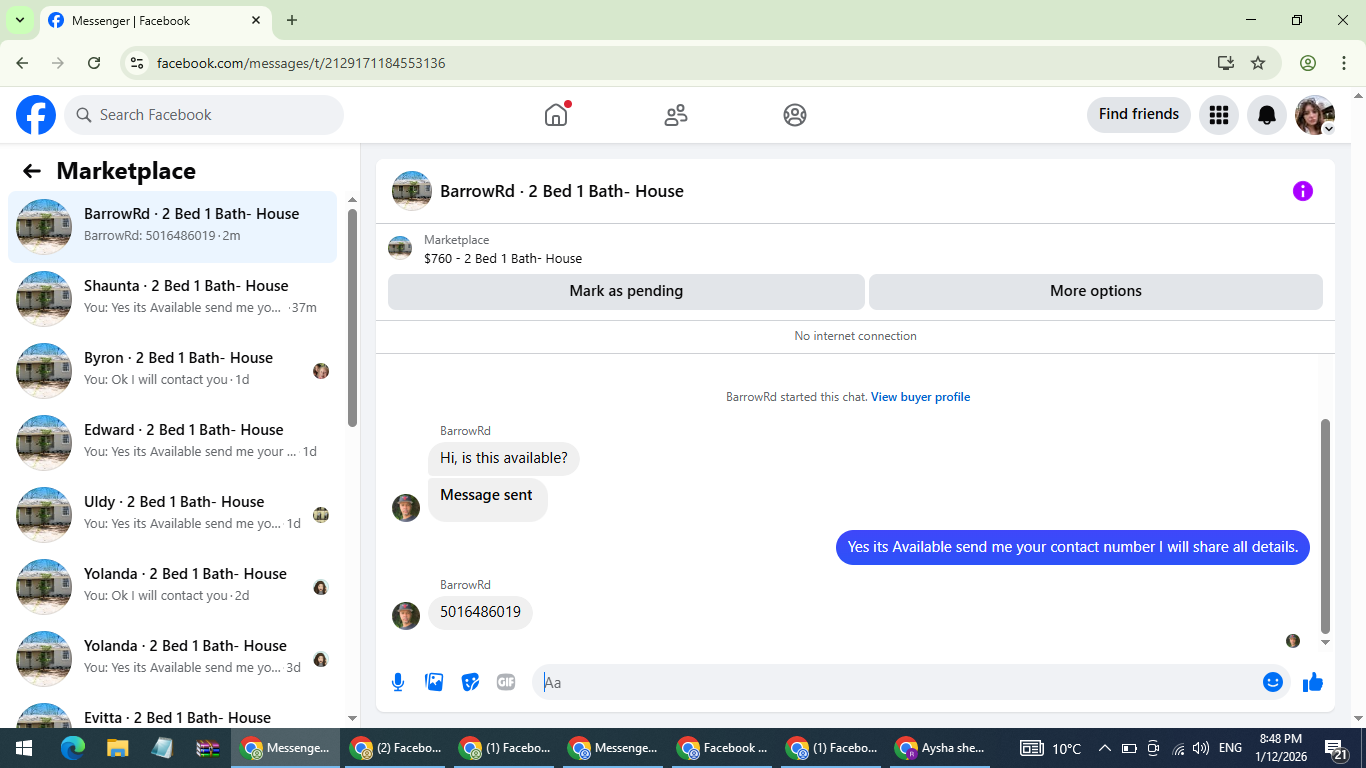Open the Yolanda conversation from 2d ago
1366x768 pixels.
[x=172, y=587]
